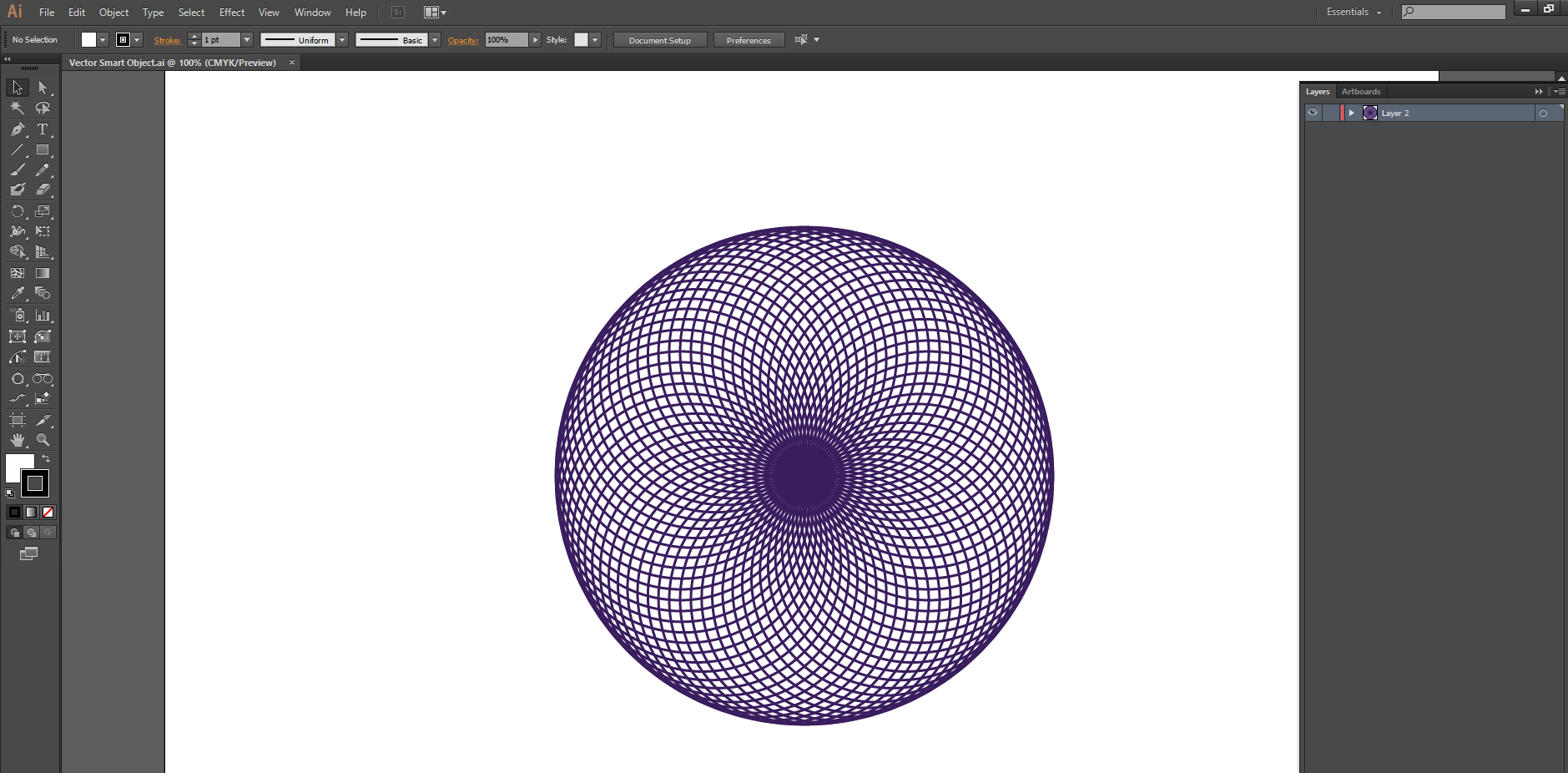Viewport: 1568px width, 773px height.
Task: Click the Fill color box in toolbox
Action: (x=17, y=466)
